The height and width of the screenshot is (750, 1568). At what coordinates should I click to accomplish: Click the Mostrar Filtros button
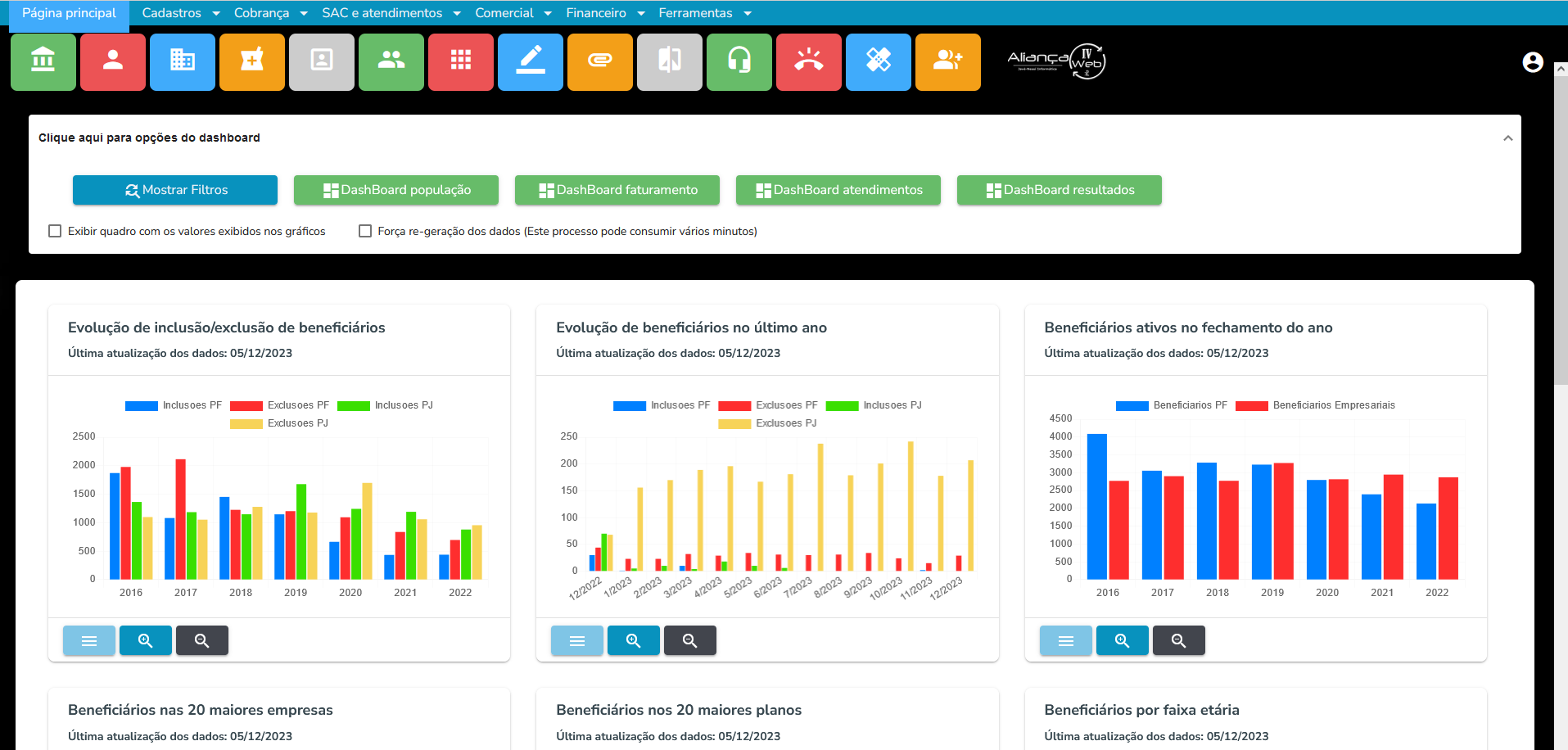[x=175, y=190]
